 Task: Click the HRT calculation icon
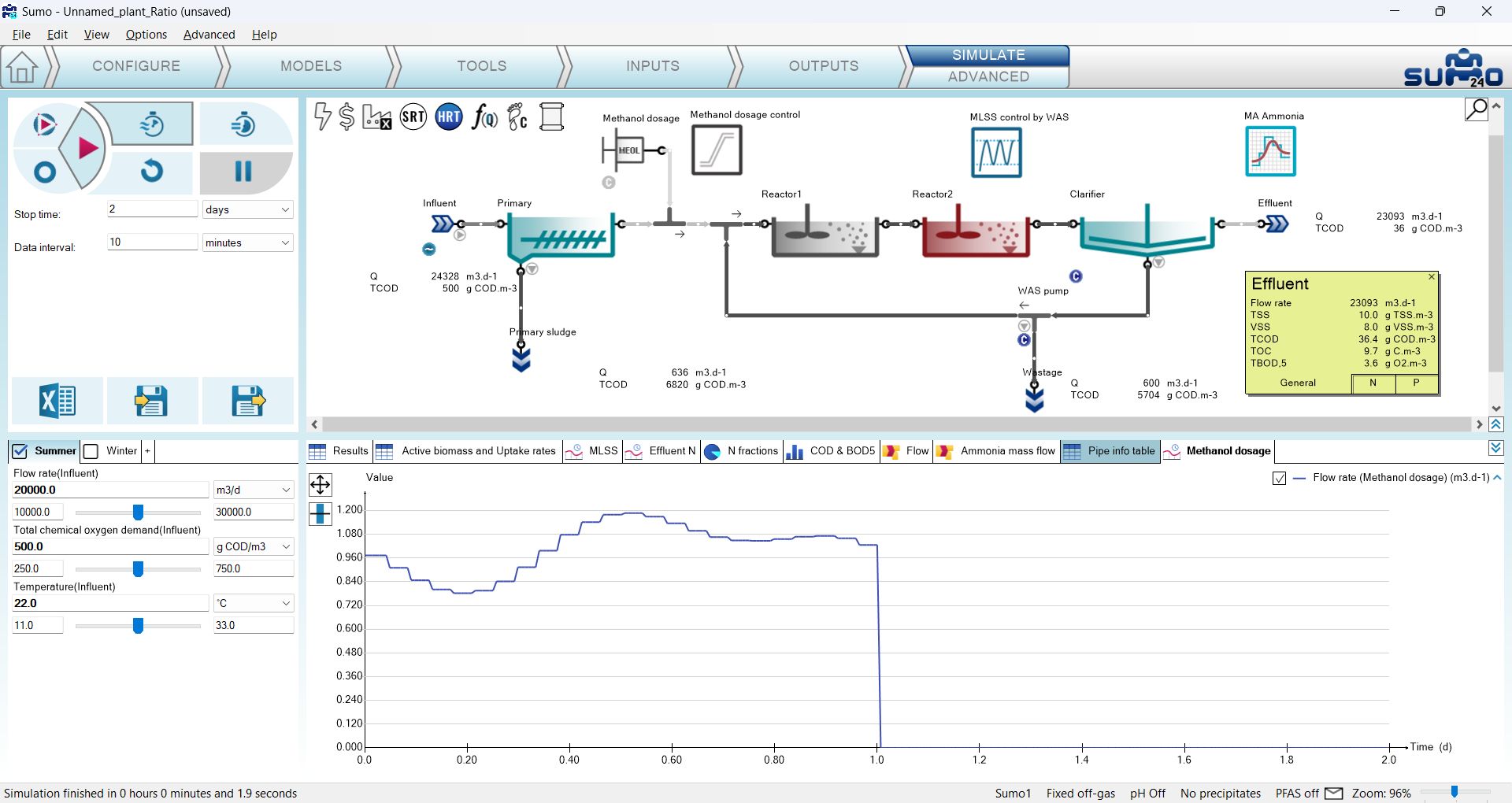click(449, 117)
